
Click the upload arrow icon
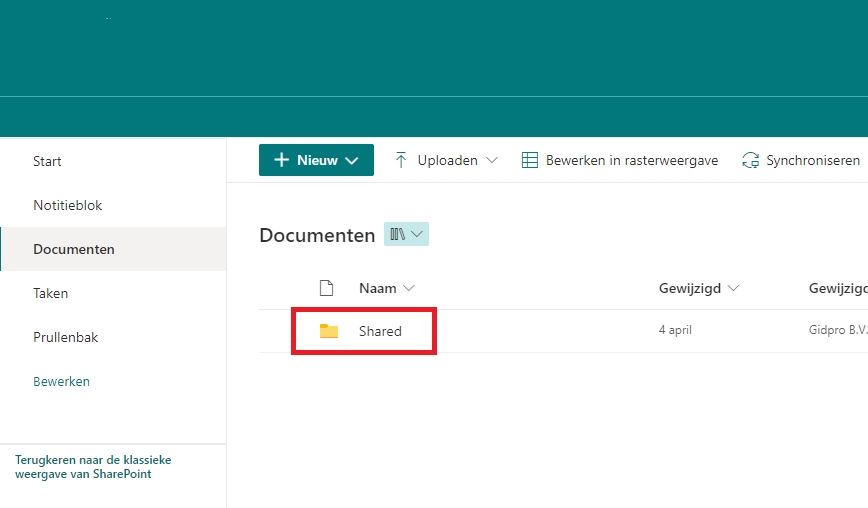pyautogui.click(x=401, y=160)
